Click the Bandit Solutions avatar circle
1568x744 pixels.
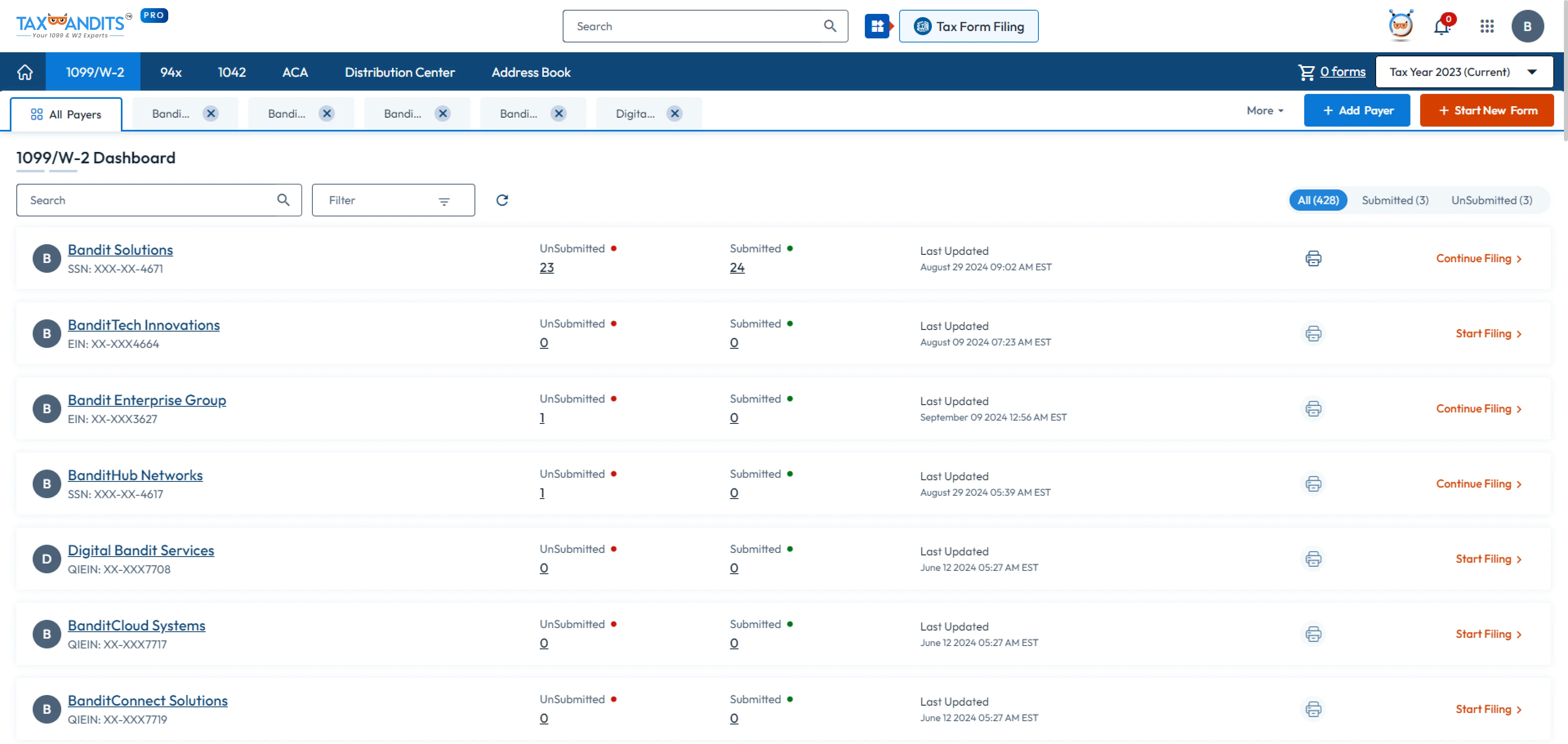coord(46,258)
